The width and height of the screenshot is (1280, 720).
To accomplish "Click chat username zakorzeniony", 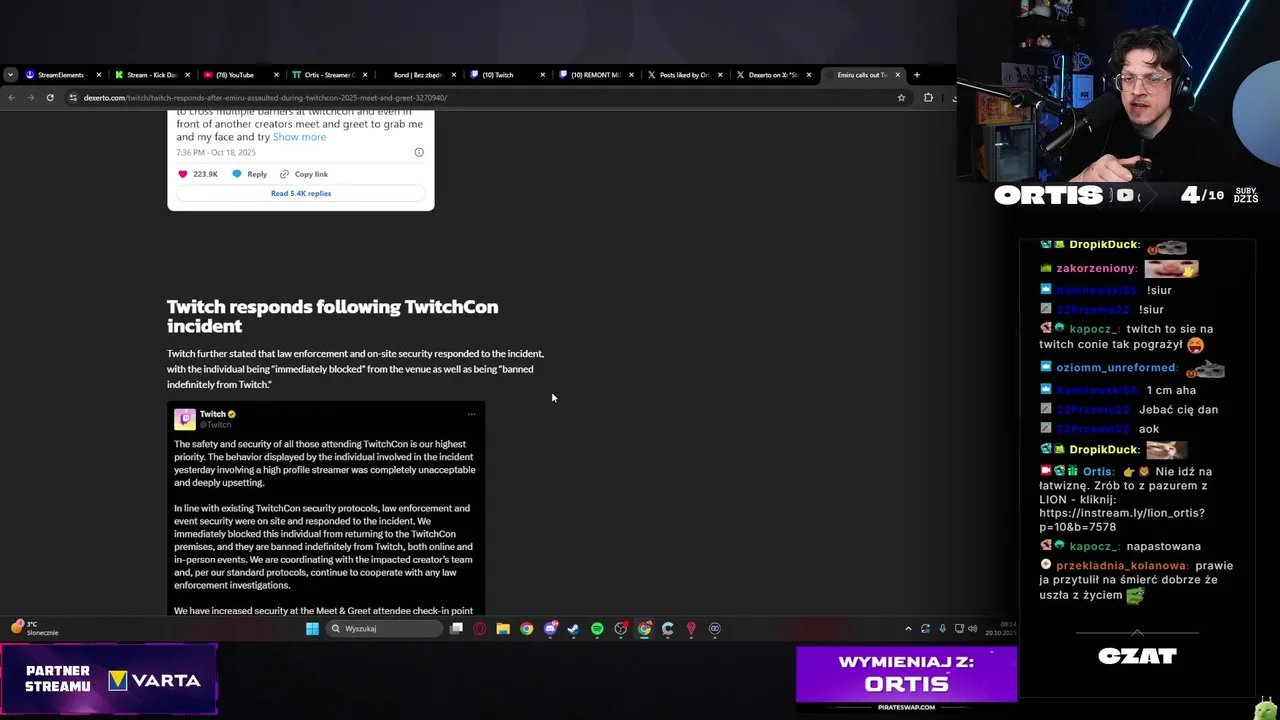I will [x=1096, y=269].
